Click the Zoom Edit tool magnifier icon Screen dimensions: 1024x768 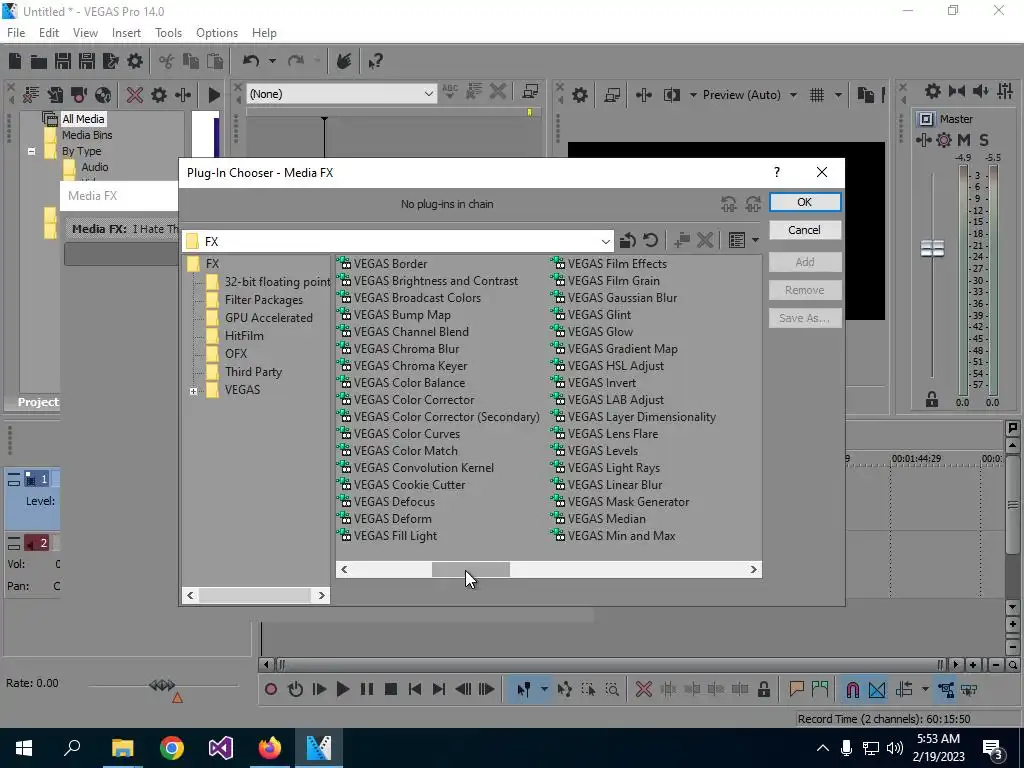click(x=612, y=689)
